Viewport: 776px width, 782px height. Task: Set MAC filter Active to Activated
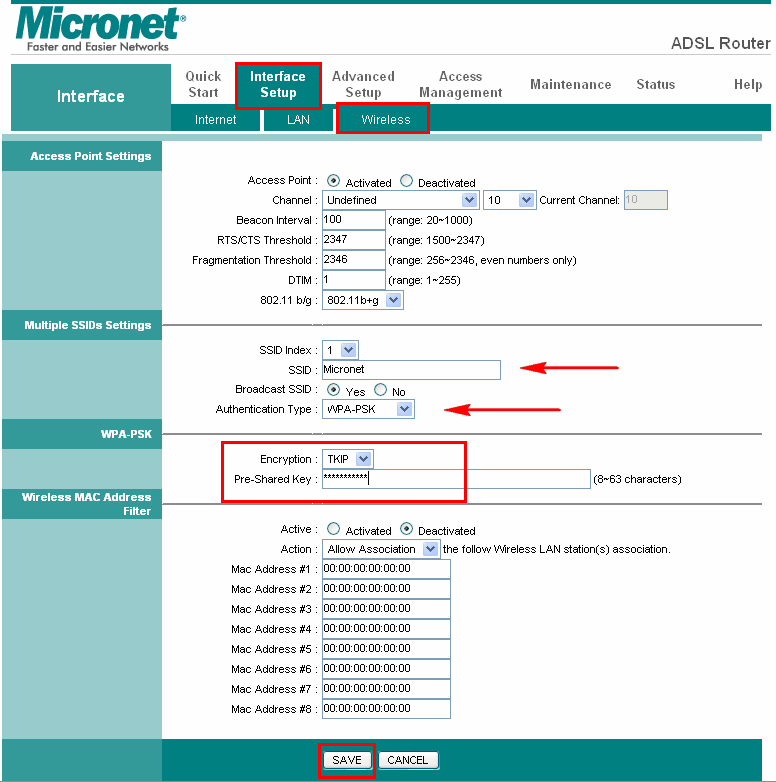point(333,529)
